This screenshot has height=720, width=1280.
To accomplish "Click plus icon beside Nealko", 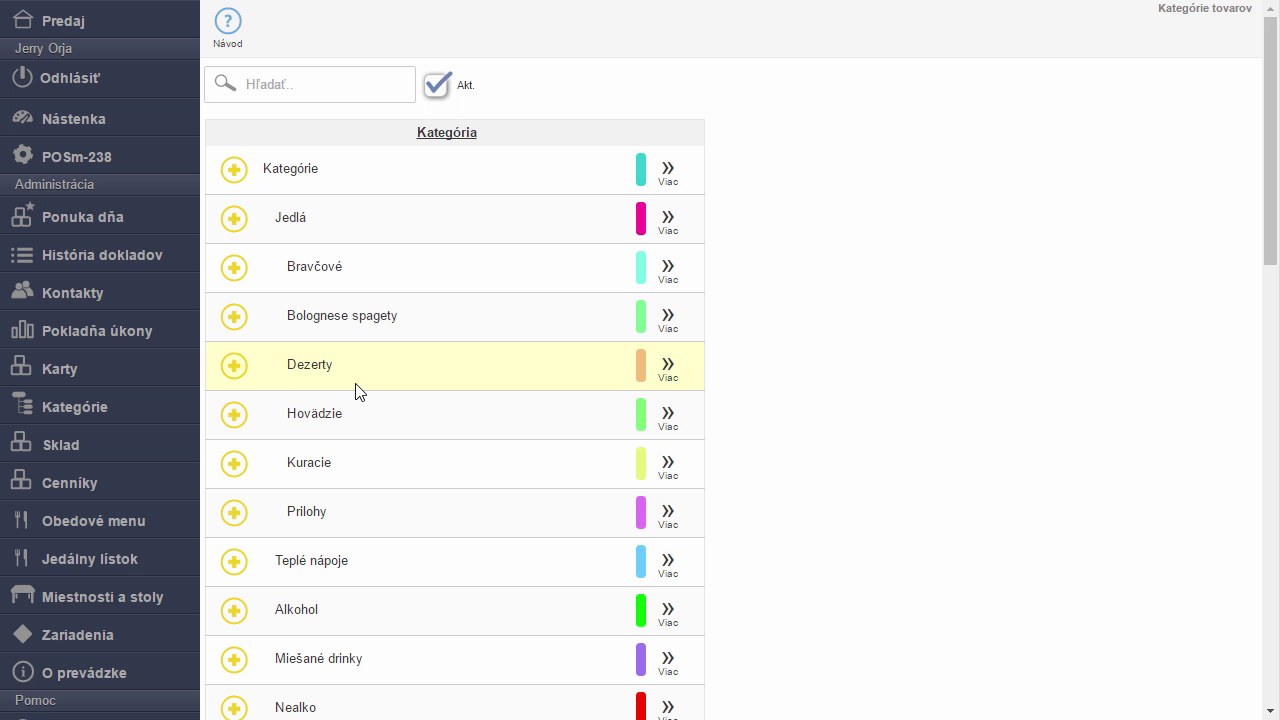I will (x=234, y=709).
